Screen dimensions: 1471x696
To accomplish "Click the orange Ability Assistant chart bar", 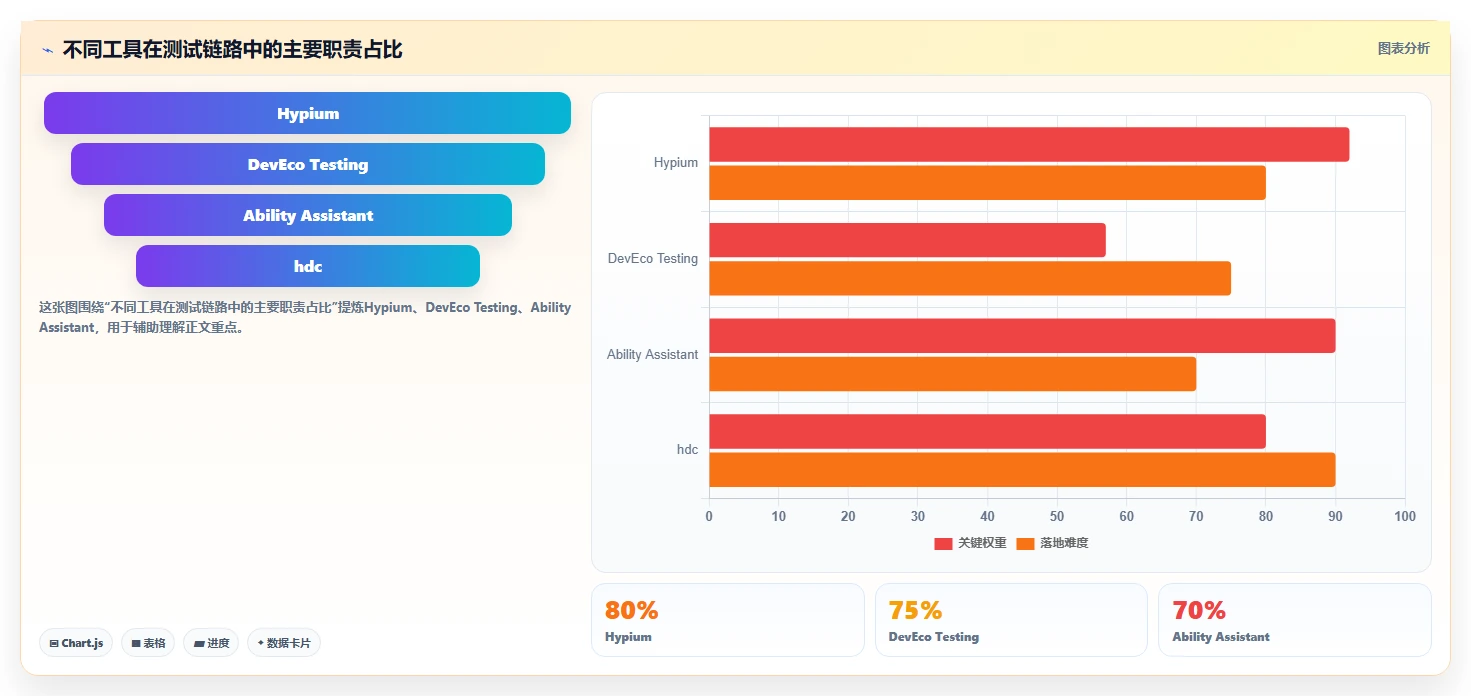I will (952, 374).
